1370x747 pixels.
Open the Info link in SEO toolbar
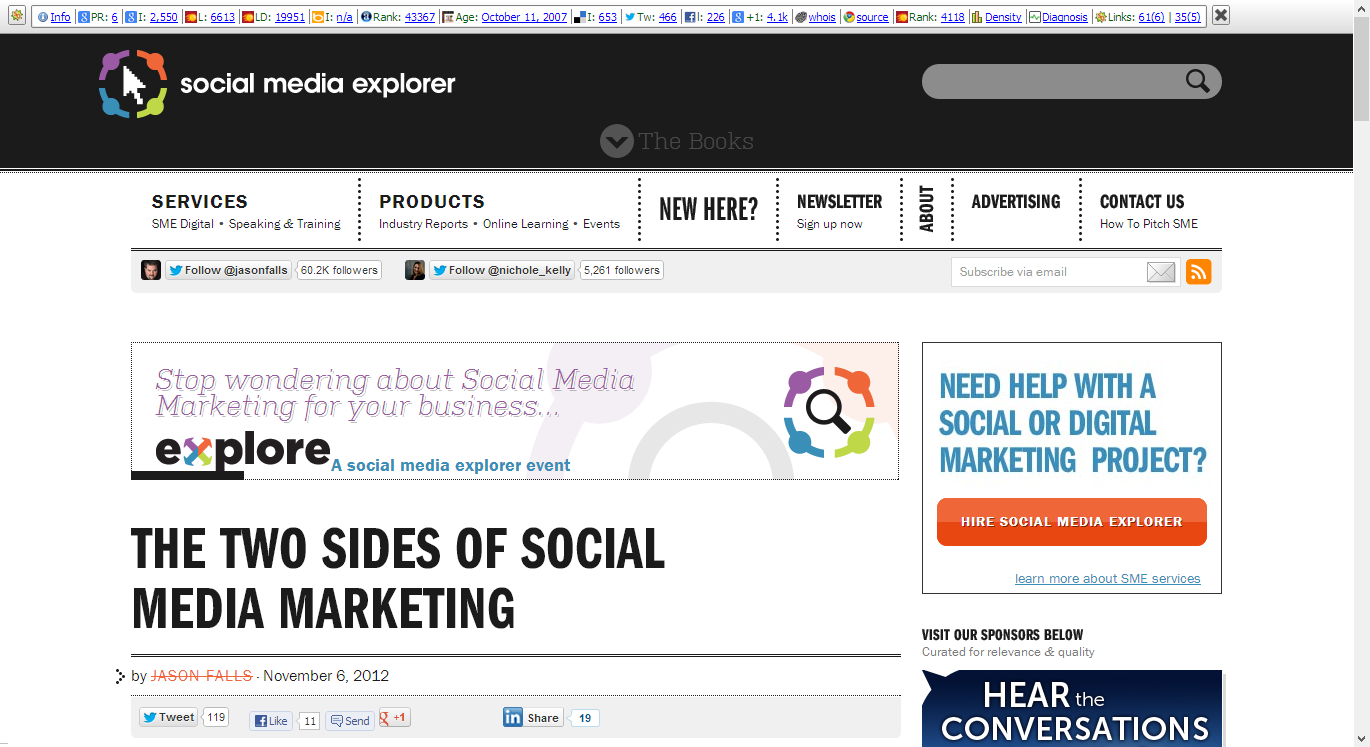tap(60, 17)
